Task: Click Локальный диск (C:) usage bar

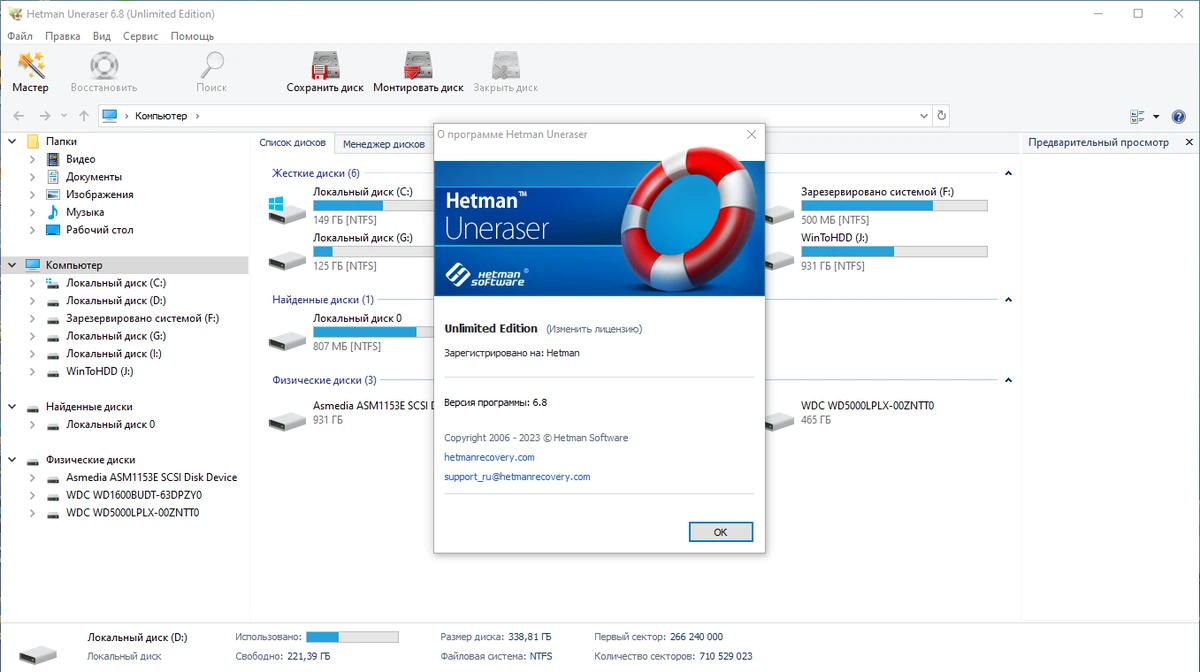Action: point(372,205)
